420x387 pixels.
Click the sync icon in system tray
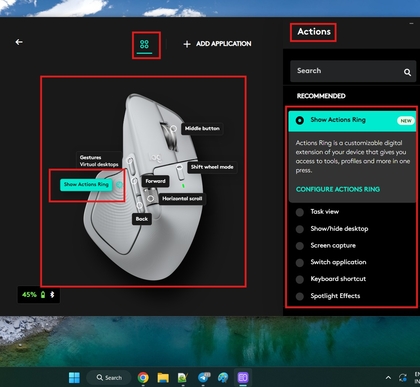coord(403,378)
